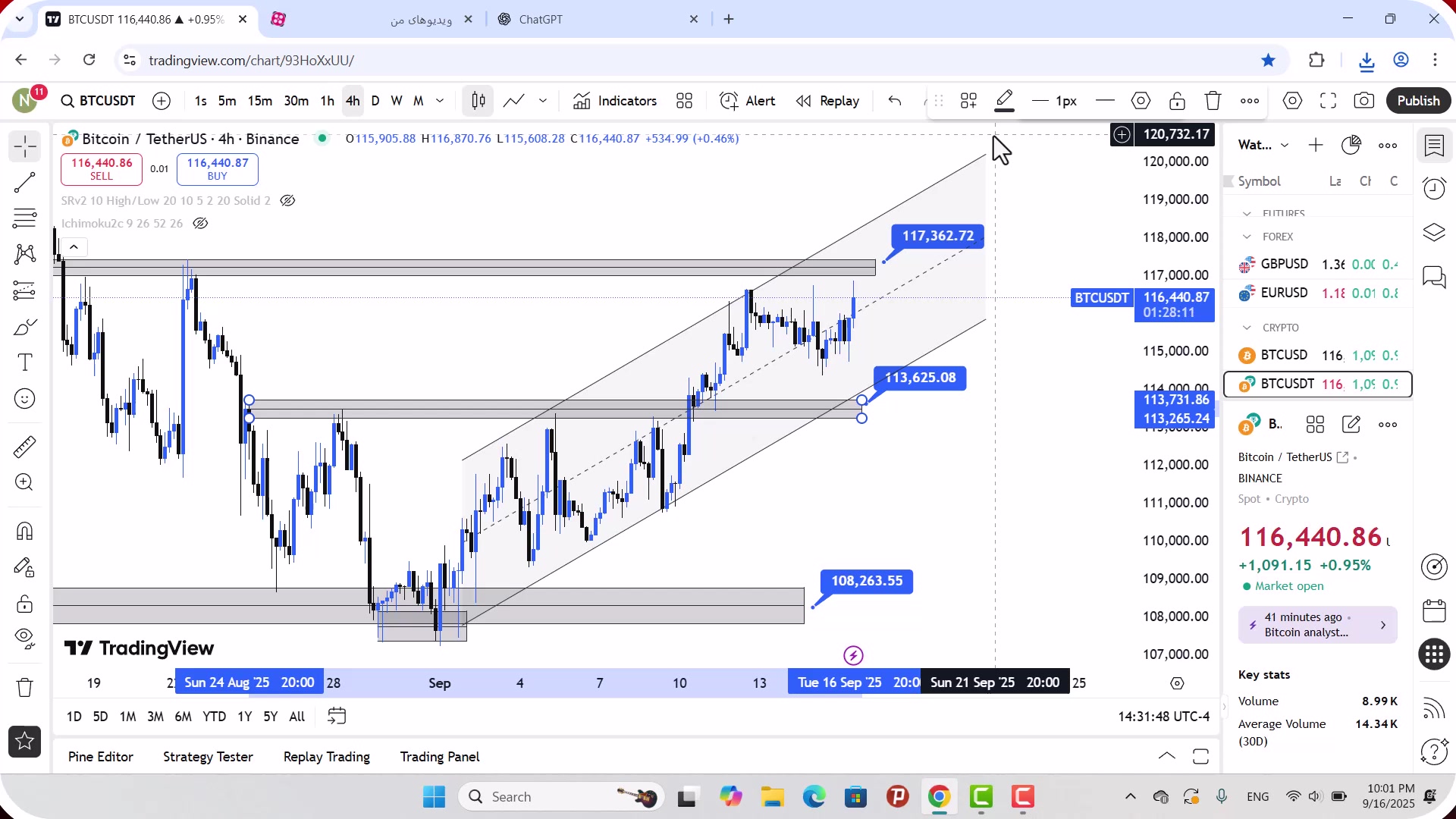Collapse the indicator legend arrow
Image resolution: width=1456 pixels, height=819 pixels.
tap(74, 247)
